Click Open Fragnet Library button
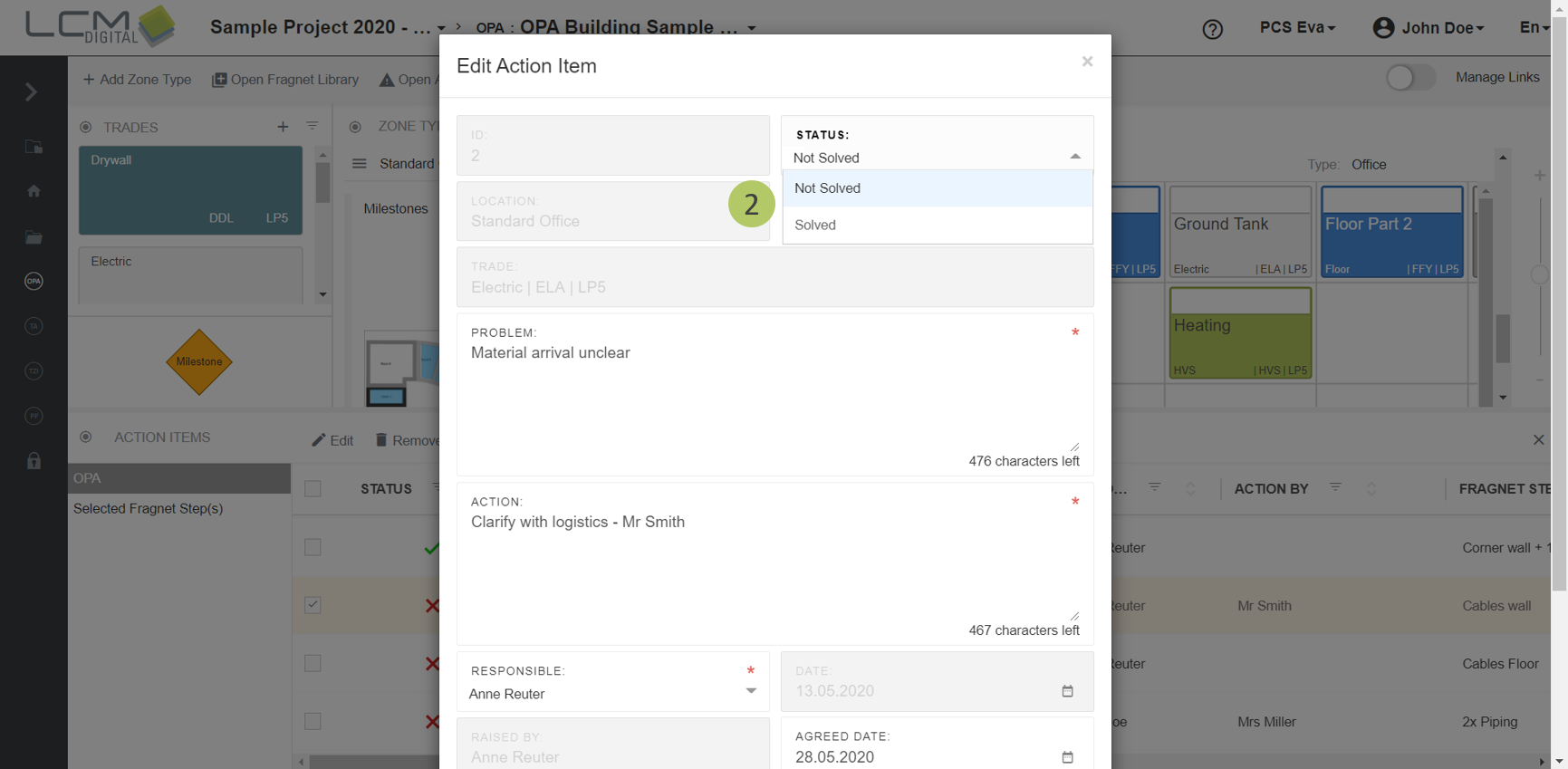The height and width of the screenshot is (769, 1568). click(x=285, y=80)
